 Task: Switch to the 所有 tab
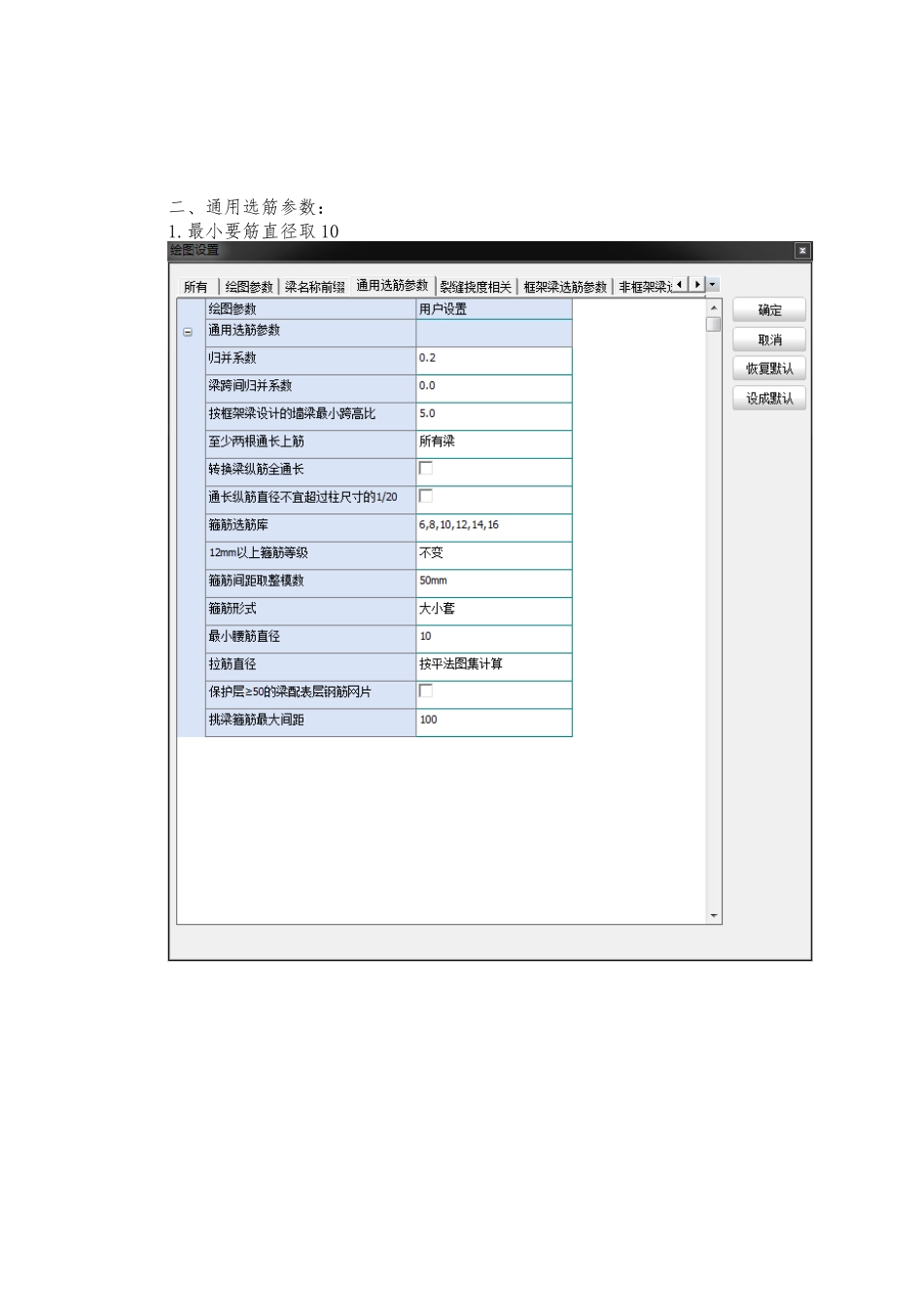click(x=195, y=287)
